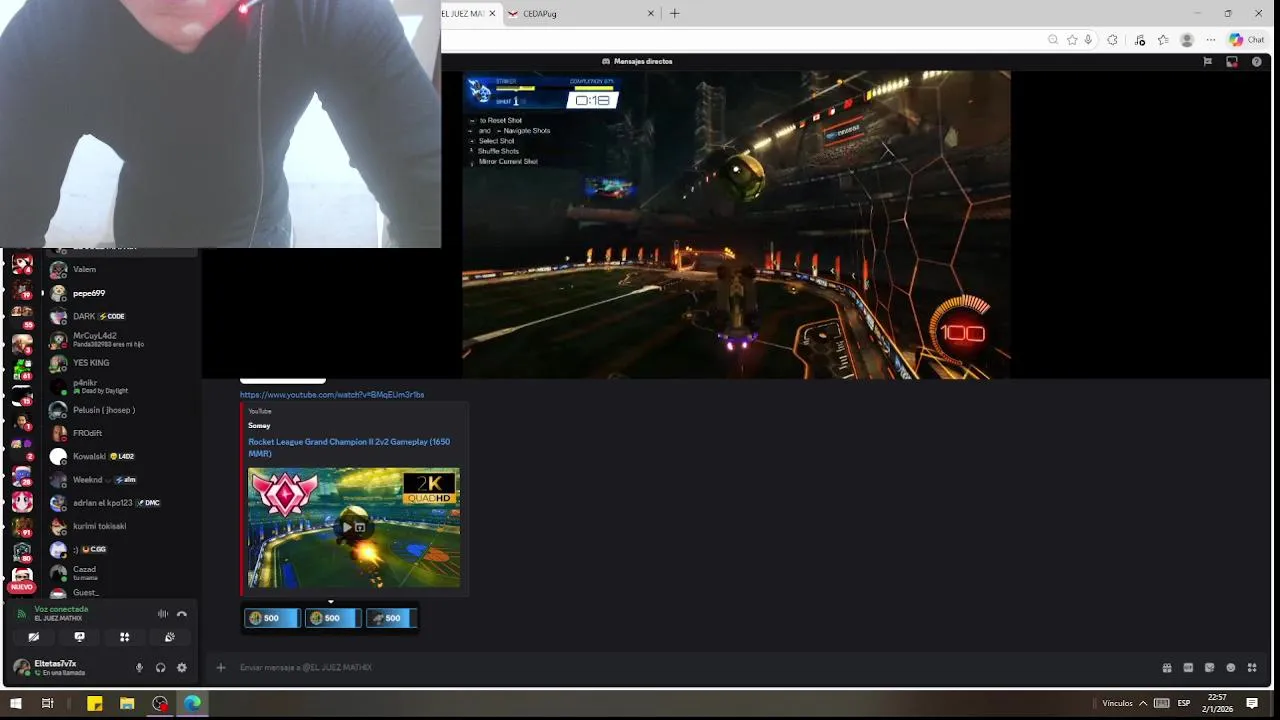Open apps launcher in message bar
Screen dimensions: 1280x720
coord(1252,667)
